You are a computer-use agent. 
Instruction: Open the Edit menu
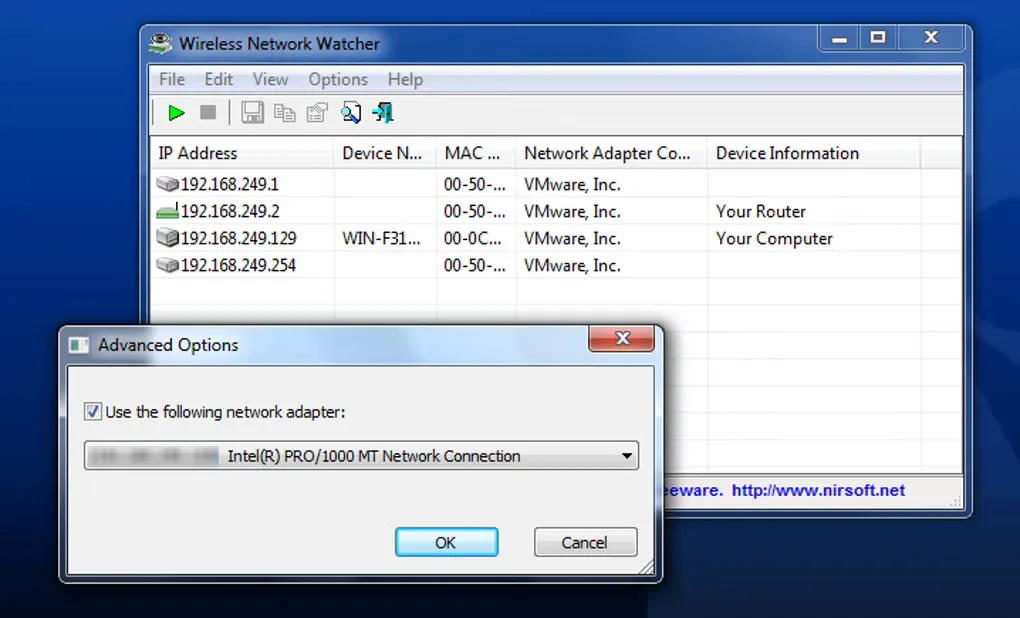tap(219, 79)
